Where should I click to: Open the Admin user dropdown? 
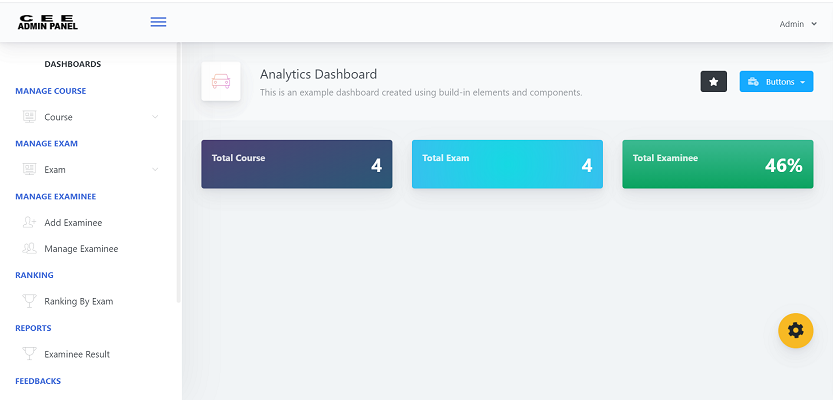tap(797, 24)
